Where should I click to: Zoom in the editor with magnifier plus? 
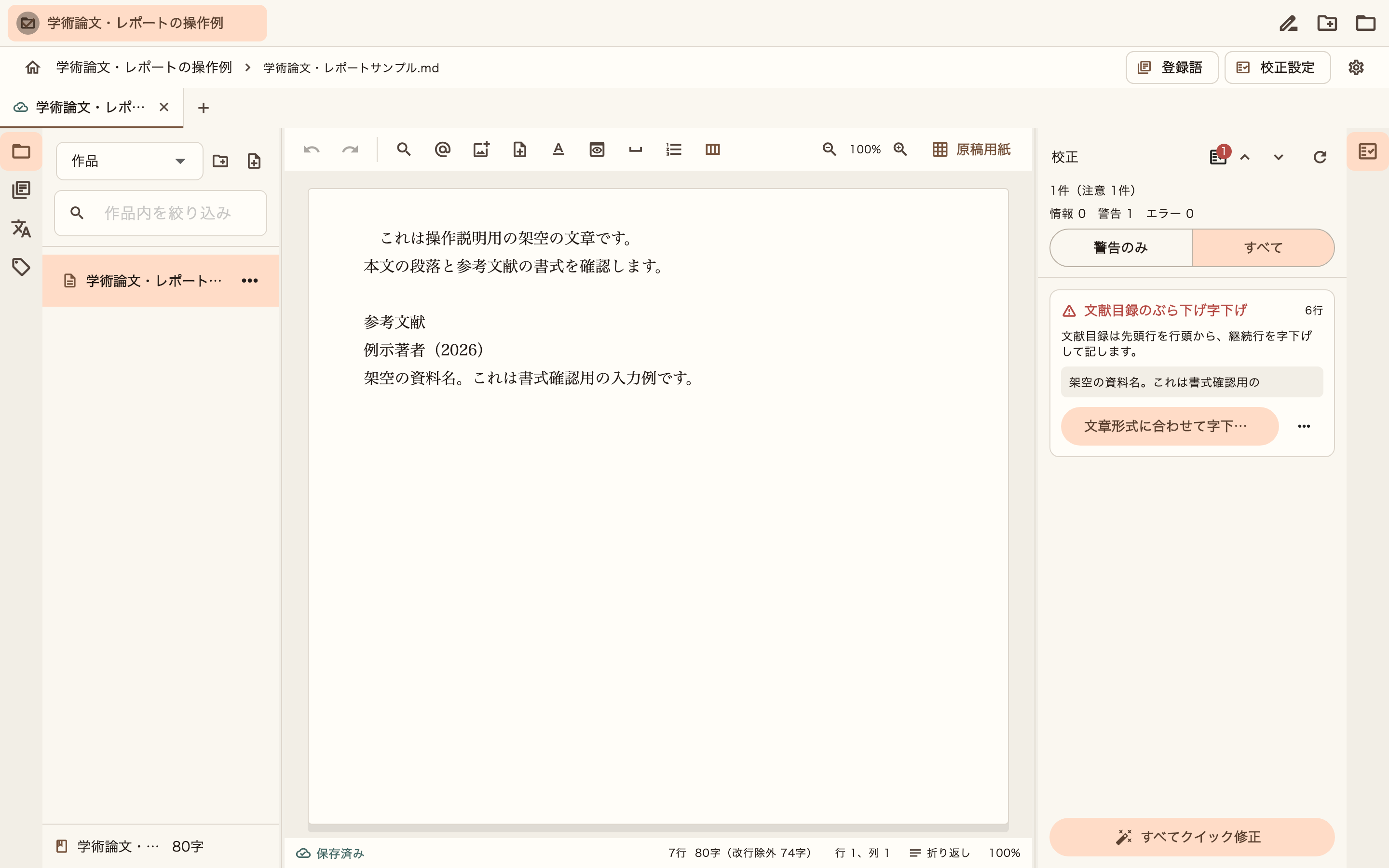point(900,149)
